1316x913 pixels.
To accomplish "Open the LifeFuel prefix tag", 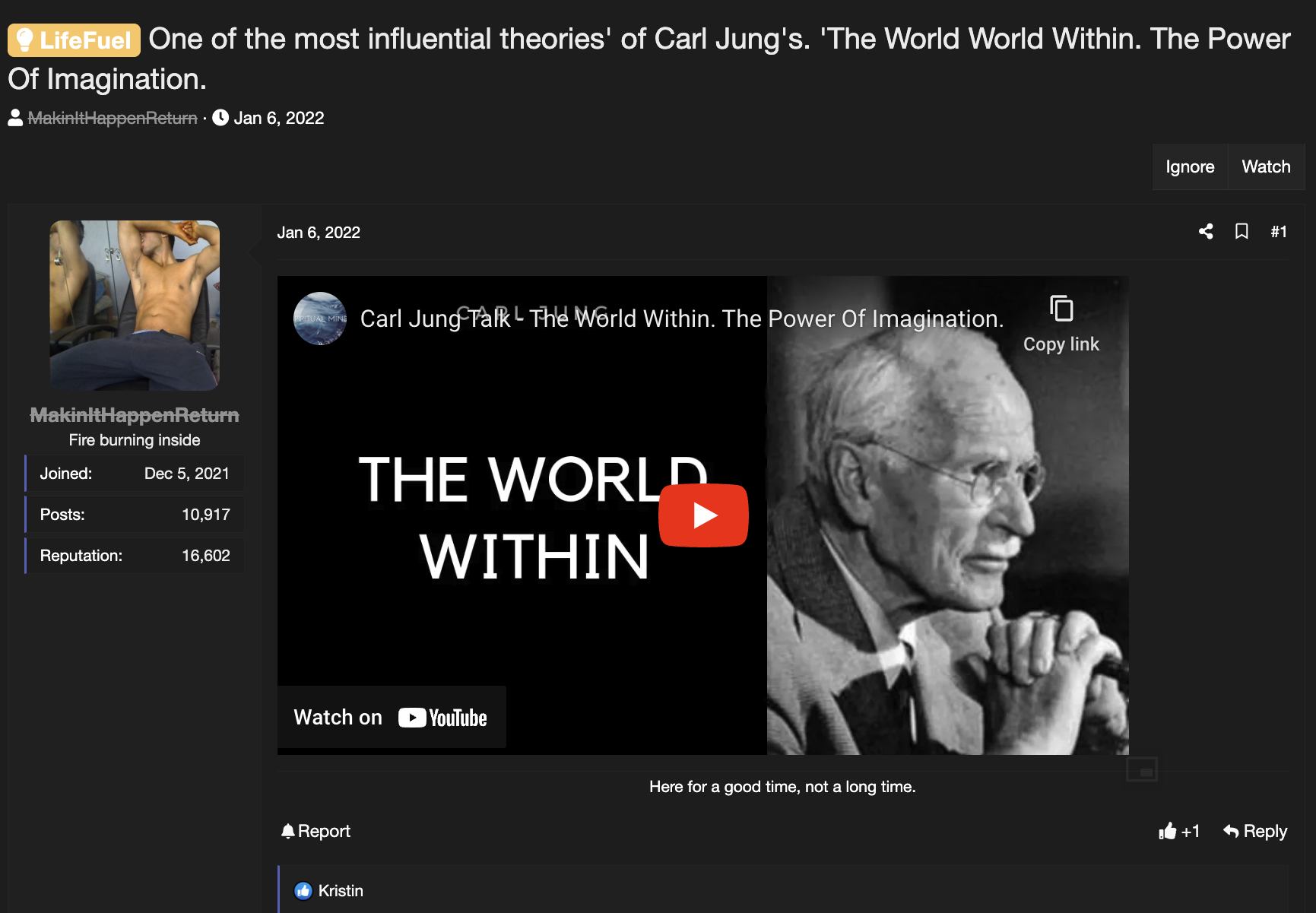I will tap(74, 40).
